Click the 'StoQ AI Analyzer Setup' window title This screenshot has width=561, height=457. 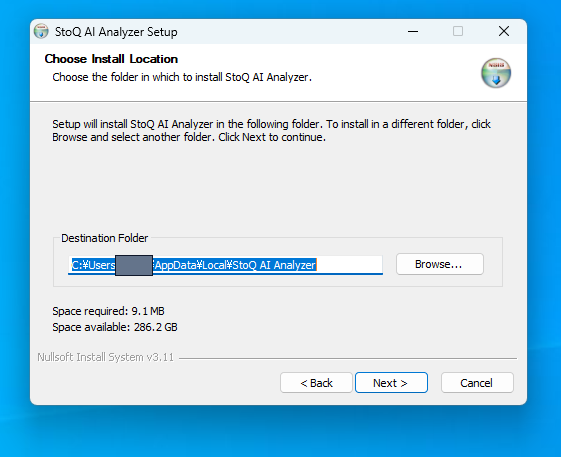tap(116, 32)
